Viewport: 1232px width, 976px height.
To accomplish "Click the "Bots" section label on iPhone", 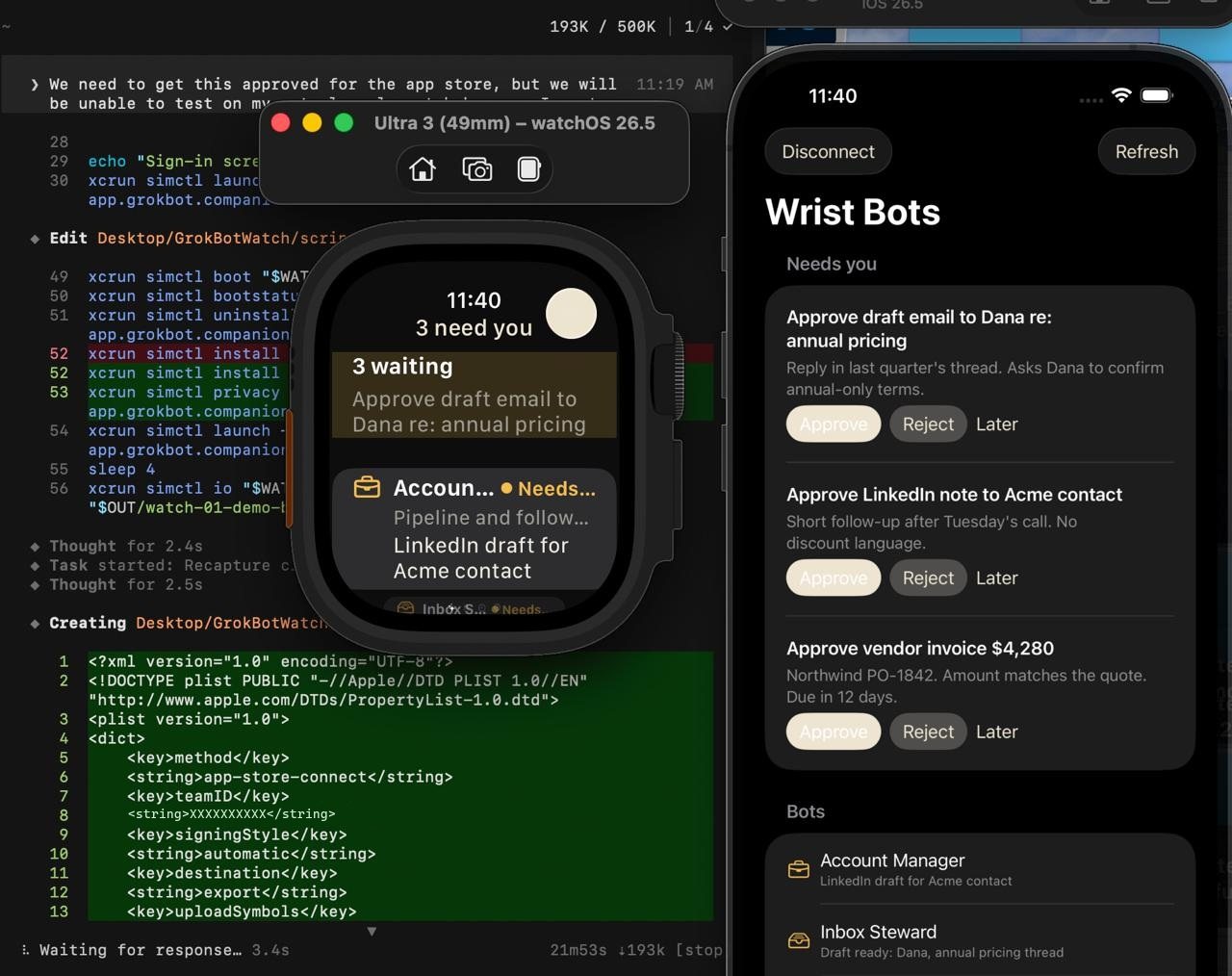I will tap(806, 811).
